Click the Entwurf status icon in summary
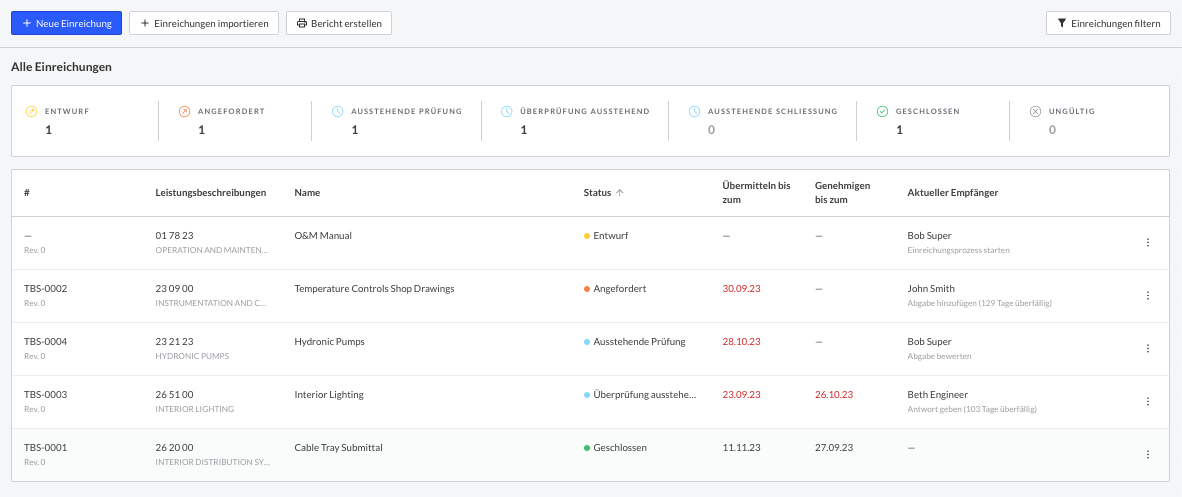The width and height of the screenshot is (1182, 497). pyautogui.click(x=31, y=111)
